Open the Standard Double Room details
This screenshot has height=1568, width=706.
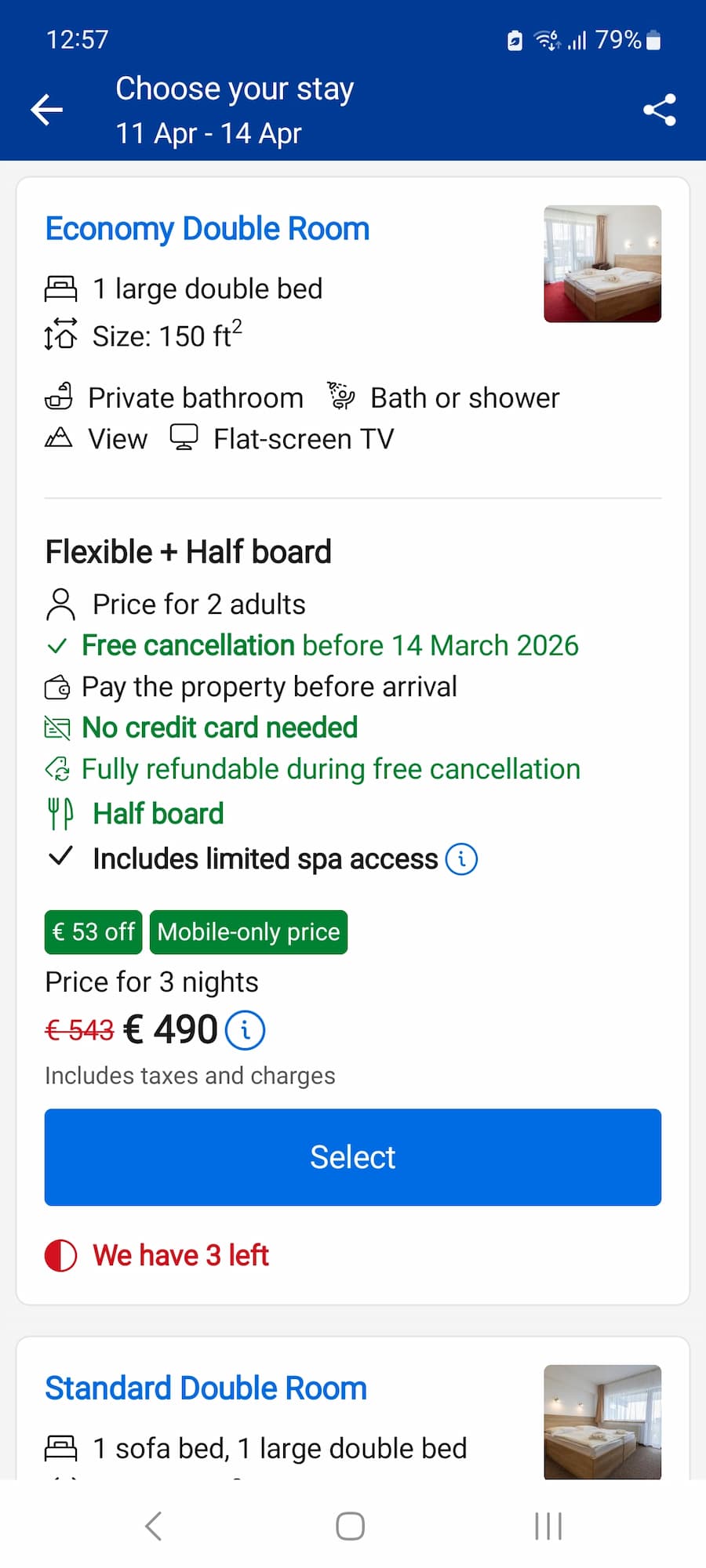click(x=206, y=1388)
